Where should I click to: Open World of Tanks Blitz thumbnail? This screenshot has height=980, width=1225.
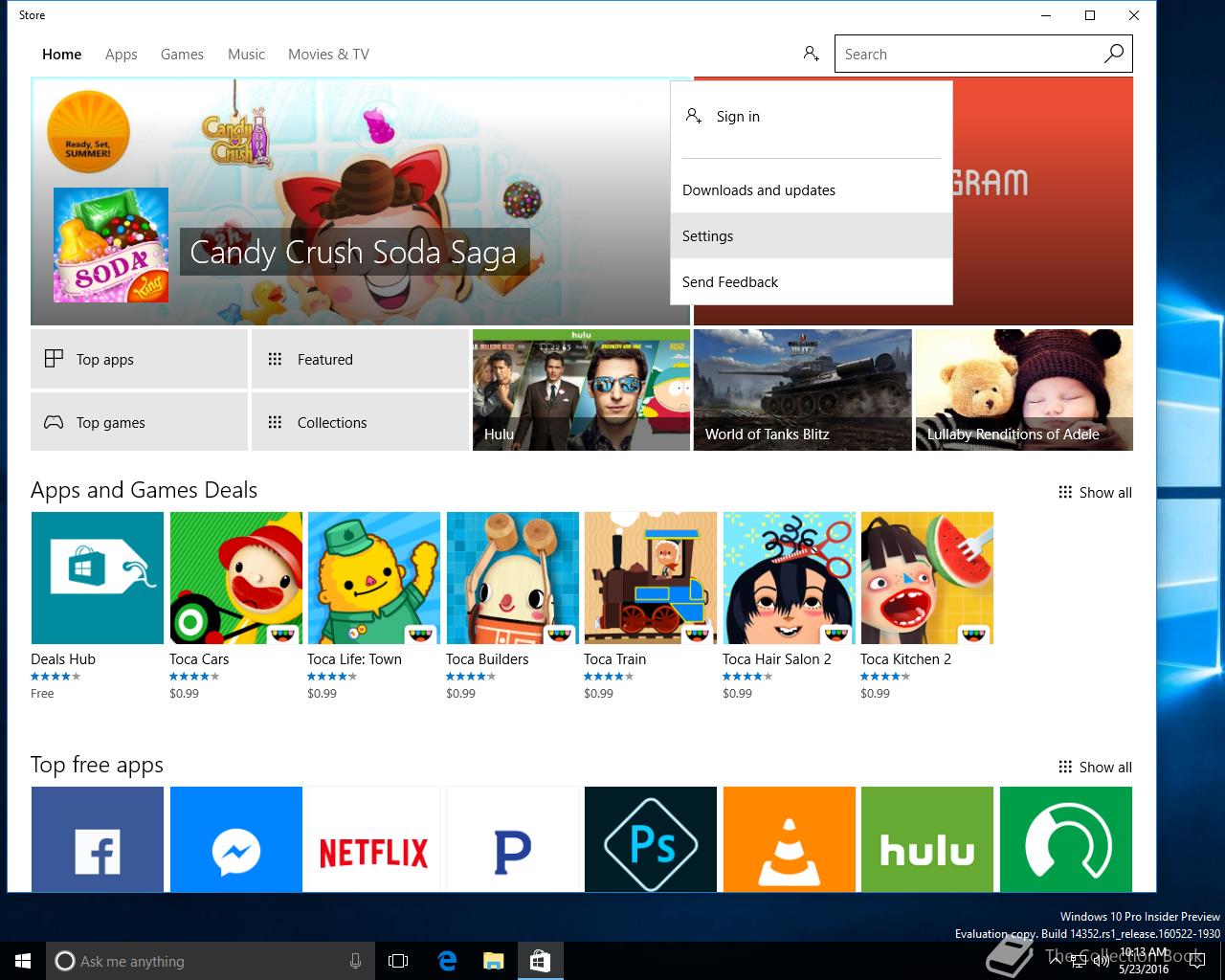click(803, 390)
